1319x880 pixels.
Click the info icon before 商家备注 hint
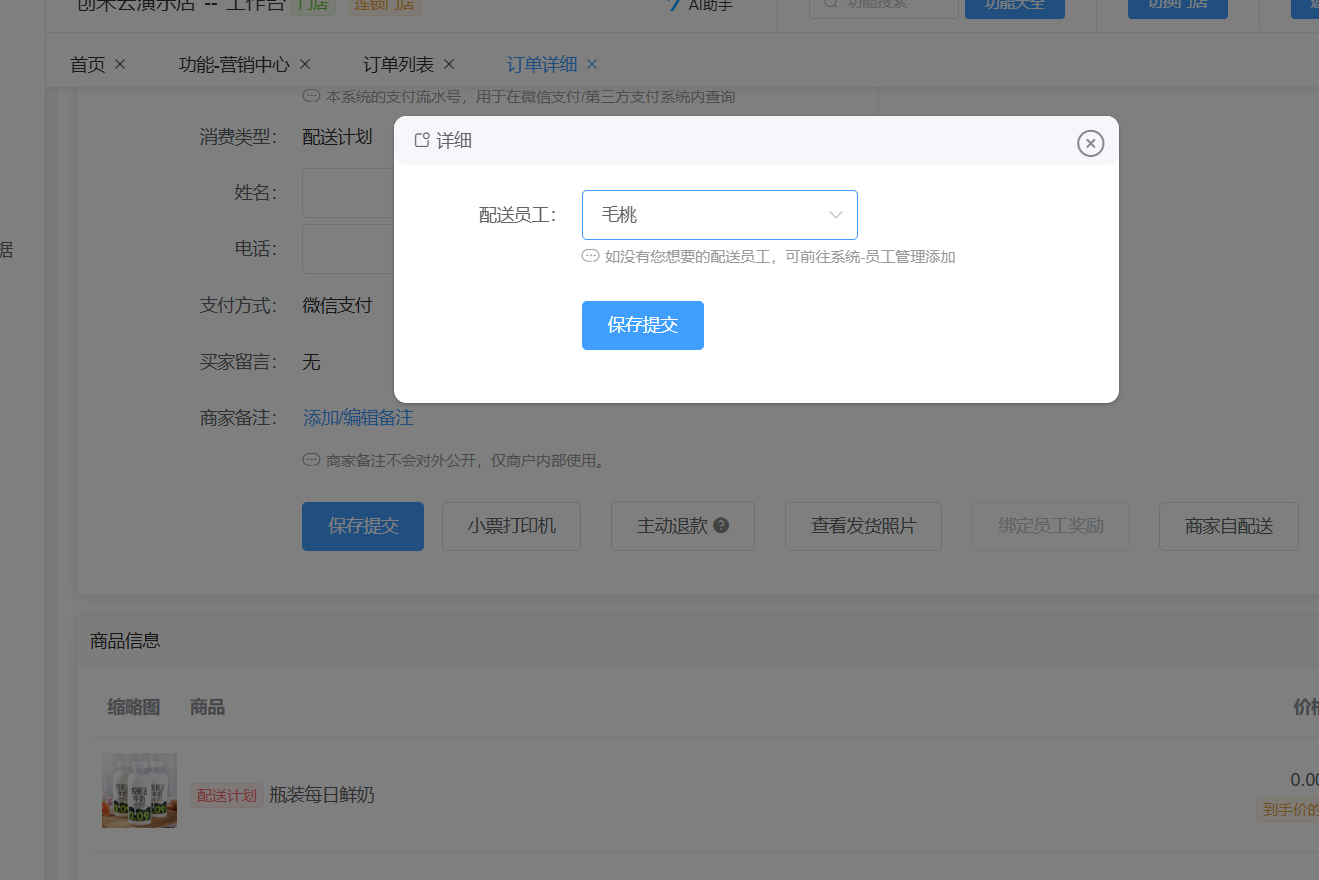tap(311, 461)
